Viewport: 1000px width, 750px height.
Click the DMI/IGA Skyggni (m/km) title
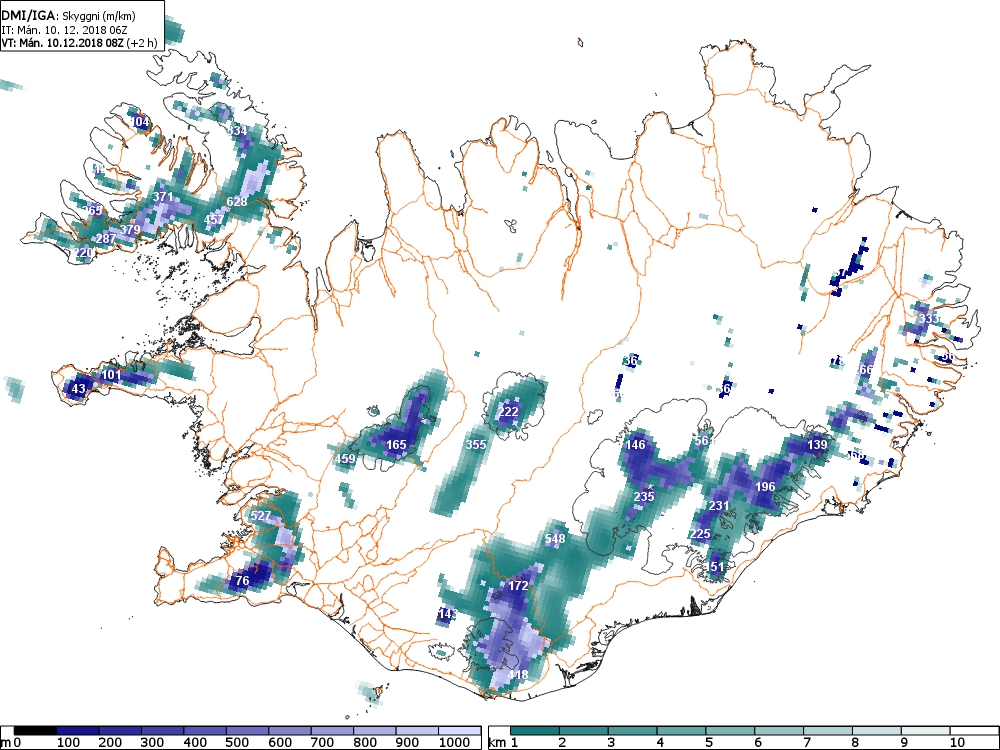click(68, 16)
